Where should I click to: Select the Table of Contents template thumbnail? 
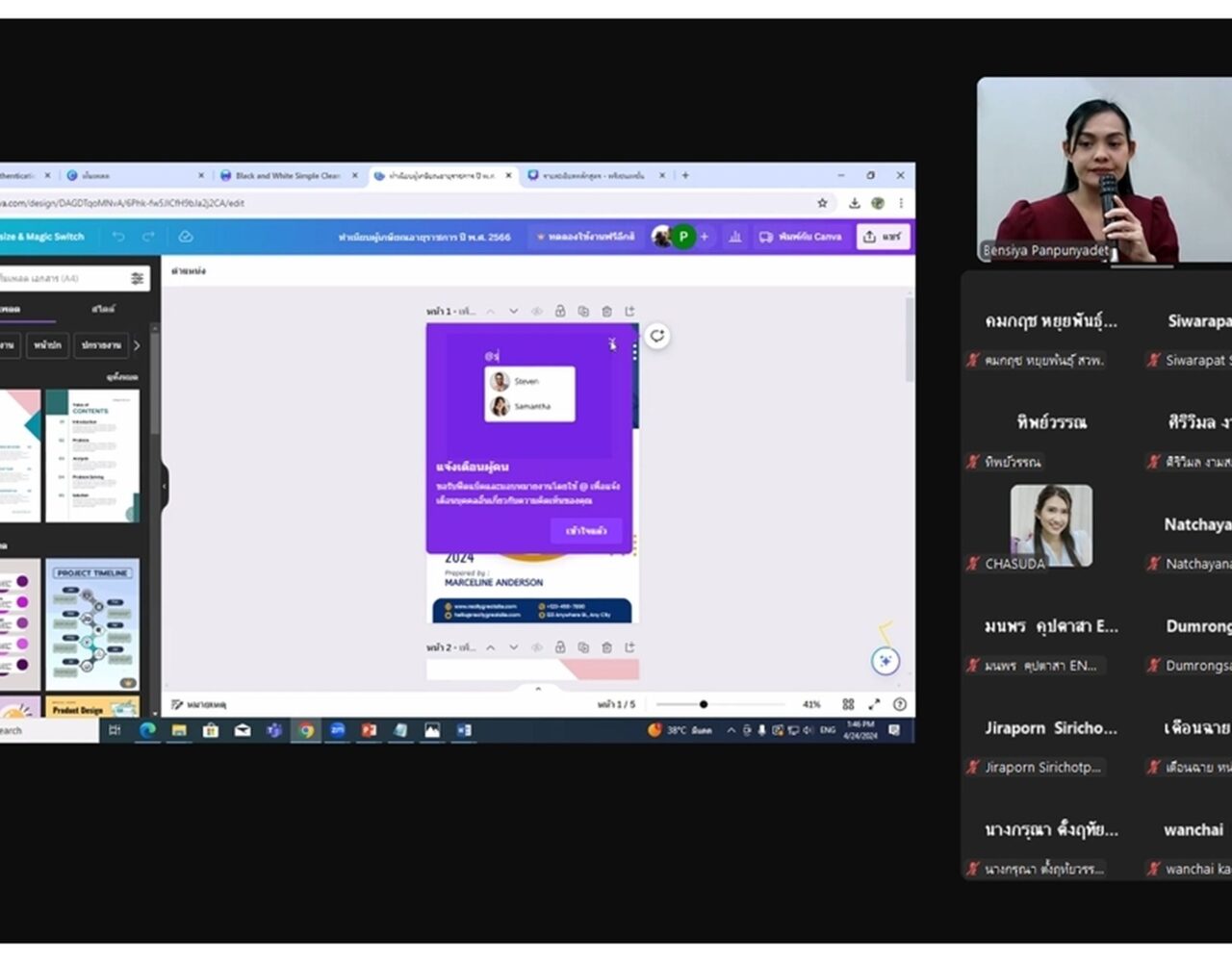[92, 456]
